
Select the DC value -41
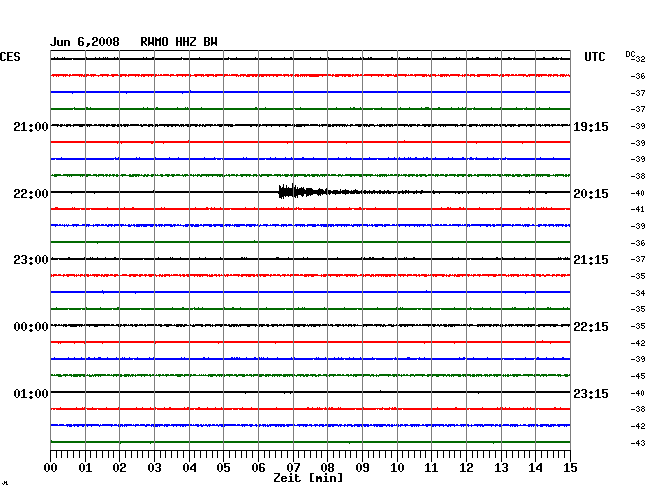[x=638, y=209]
